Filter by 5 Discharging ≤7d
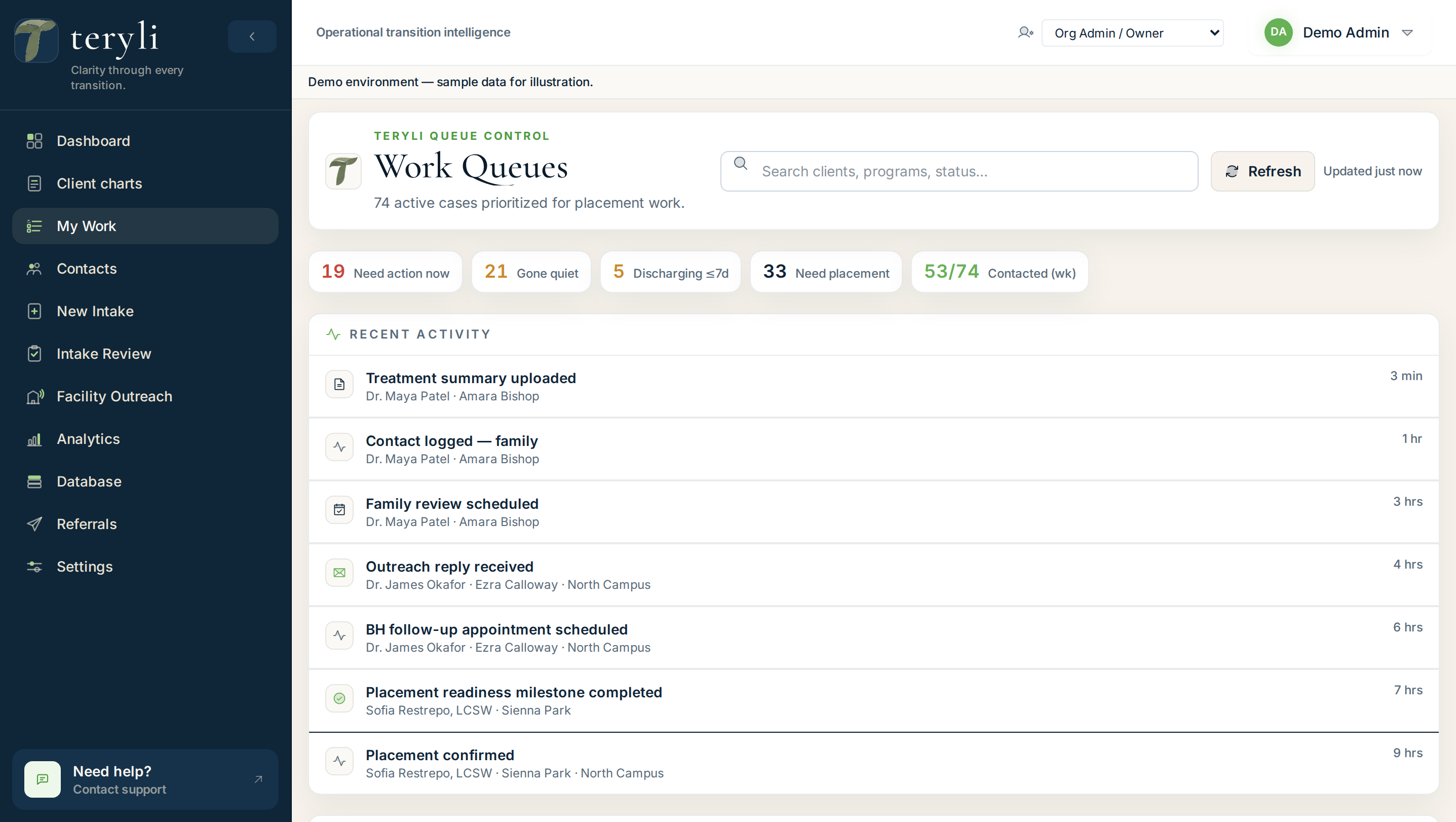 point(670,272)
